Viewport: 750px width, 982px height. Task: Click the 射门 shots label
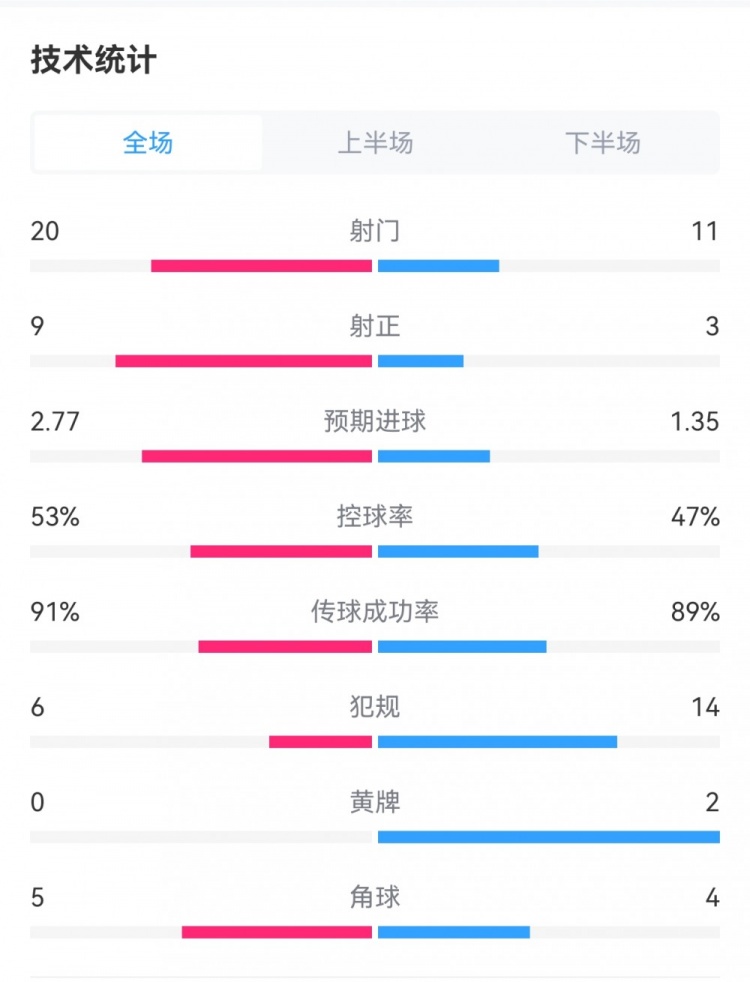click(375, 231)
